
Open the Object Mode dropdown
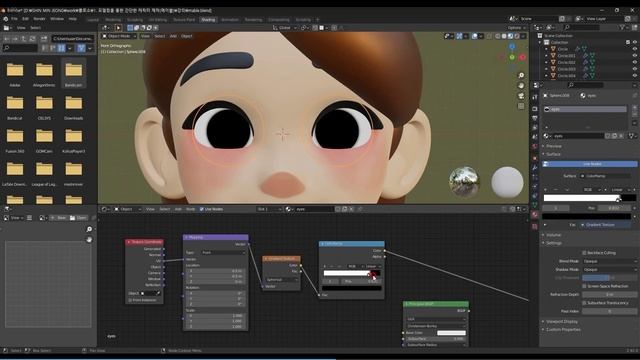click(119, 36)
